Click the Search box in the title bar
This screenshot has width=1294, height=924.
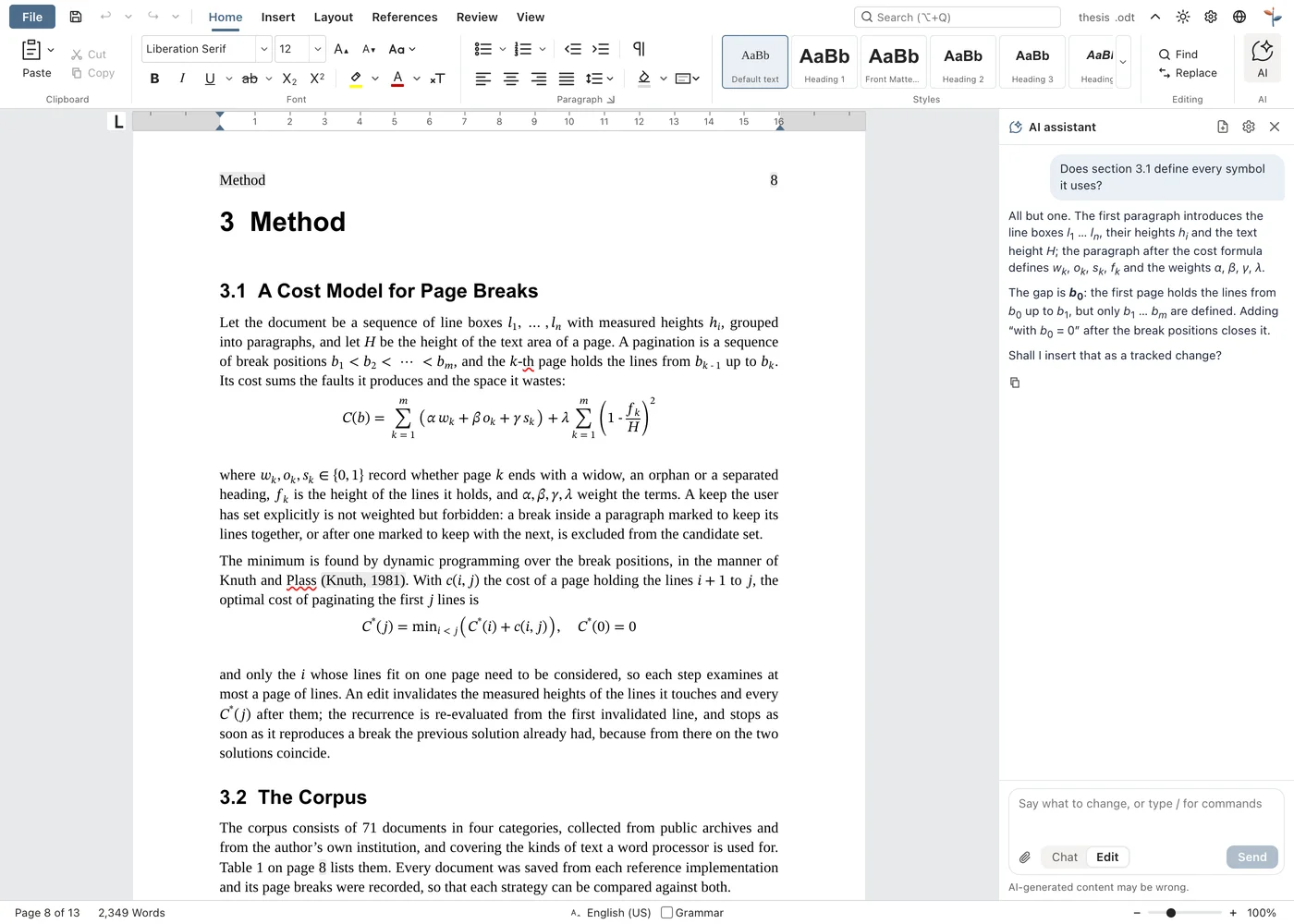click(x=958, y=17)
